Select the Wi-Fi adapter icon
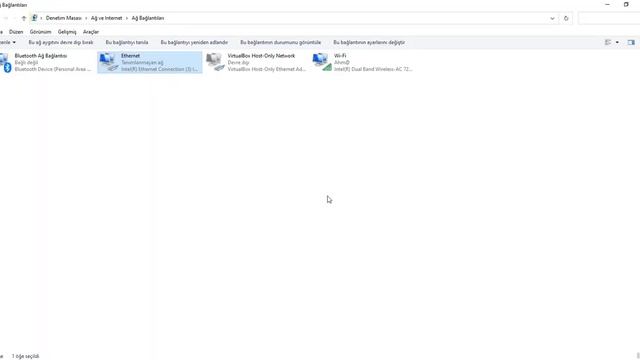Screen dimensions: 640x360 322,62
